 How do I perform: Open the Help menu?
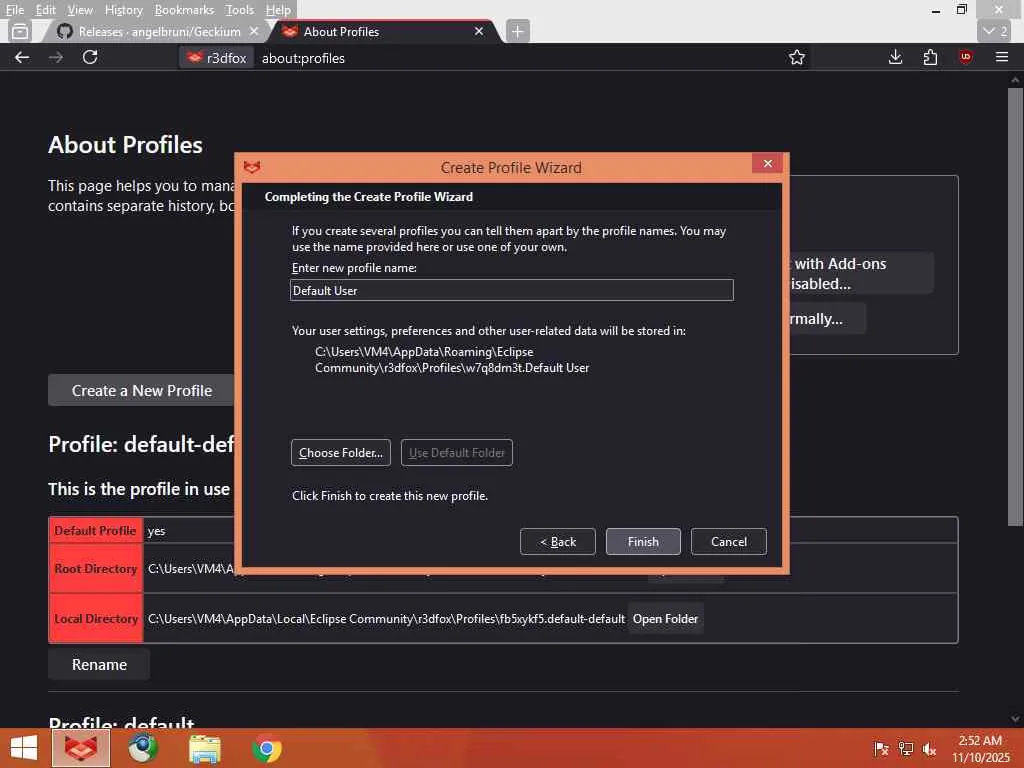click(278, 10)
